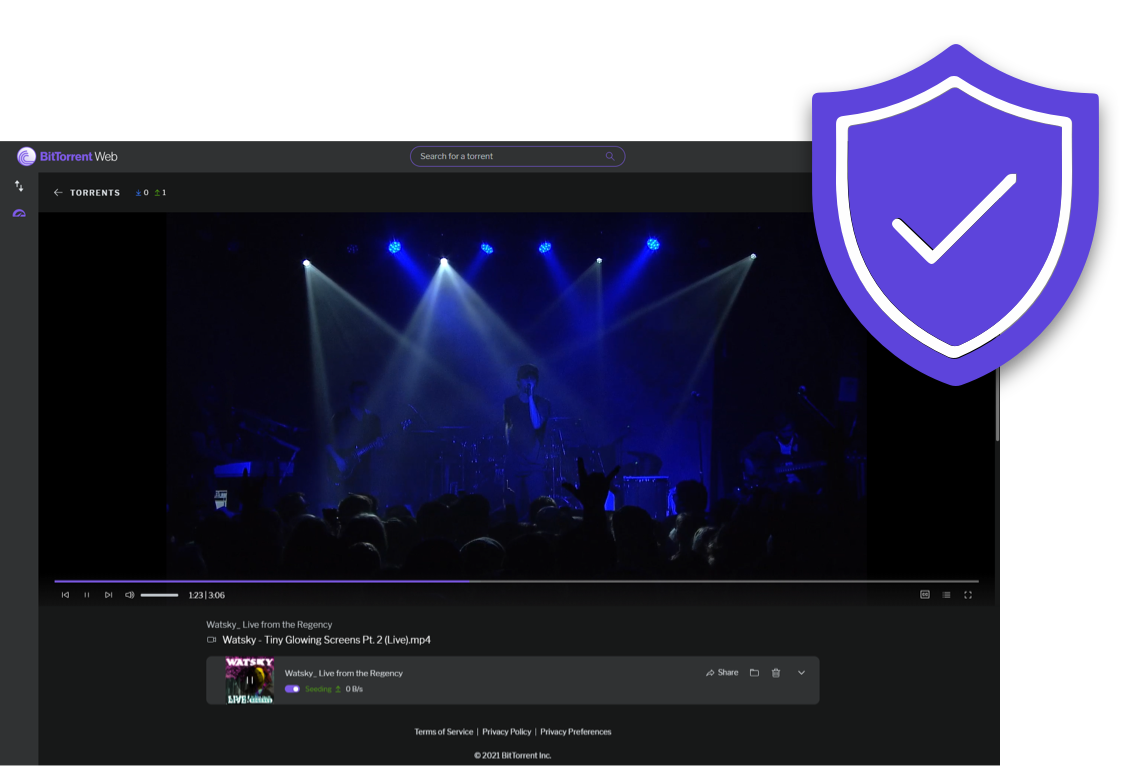Viewport: 1144px width, 766px height.
Task: Click the Watsky album thumbnail
Action: pos(250,680)
